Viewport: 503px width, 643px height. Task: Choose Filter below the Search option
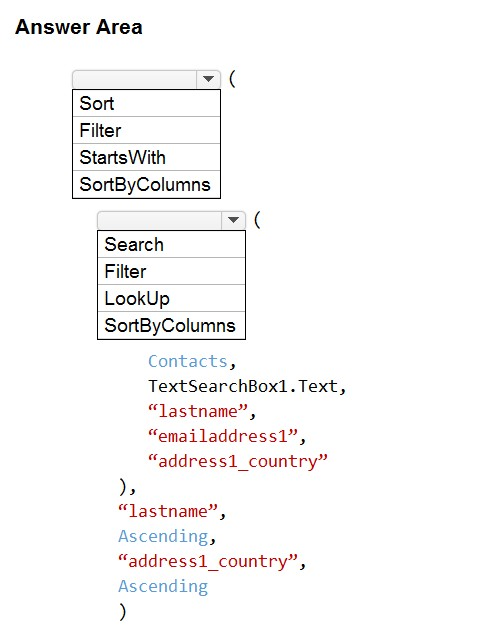pyautogui.click(x=171, y=271)
